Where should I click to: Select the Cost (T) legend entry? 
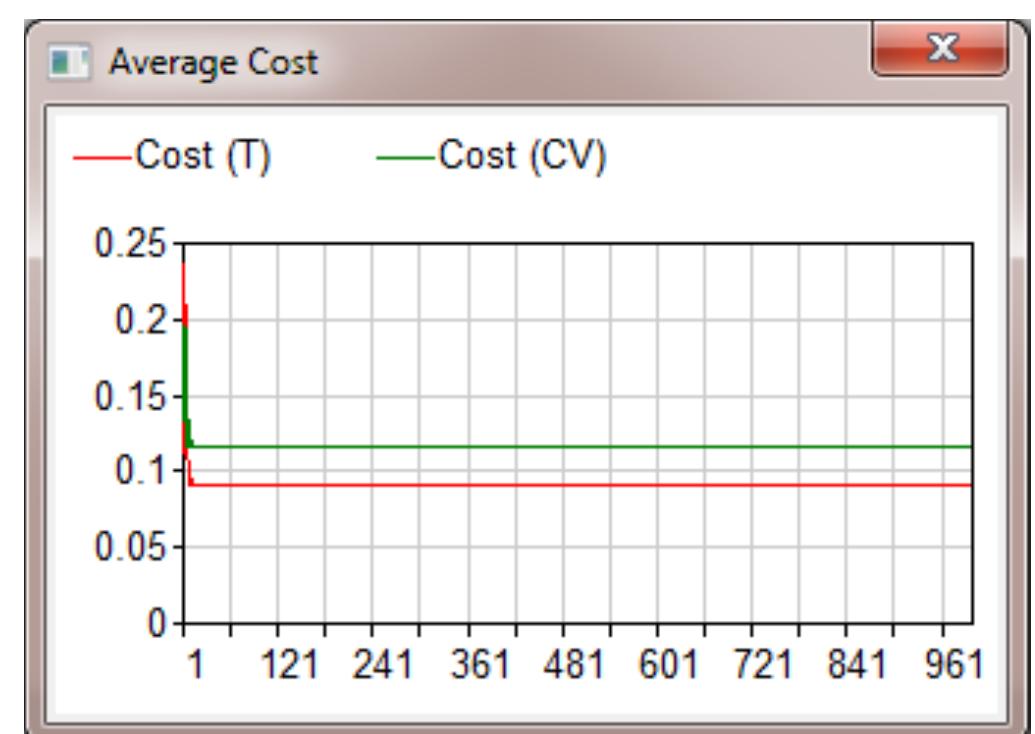pyautogui.click(x=172, y=156)
